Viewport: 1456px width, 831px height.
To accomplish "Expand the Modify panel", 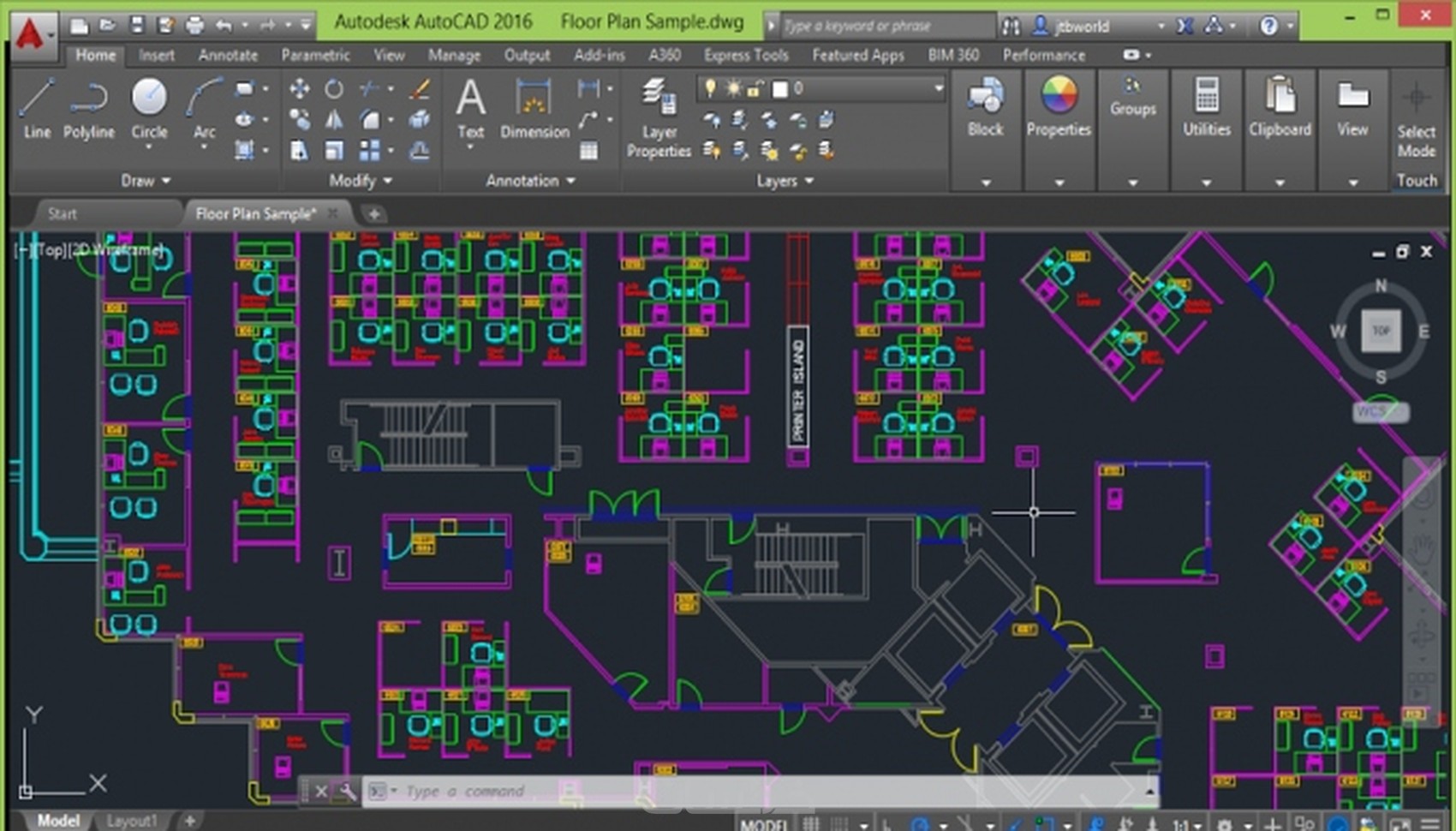I will point(361,181).
